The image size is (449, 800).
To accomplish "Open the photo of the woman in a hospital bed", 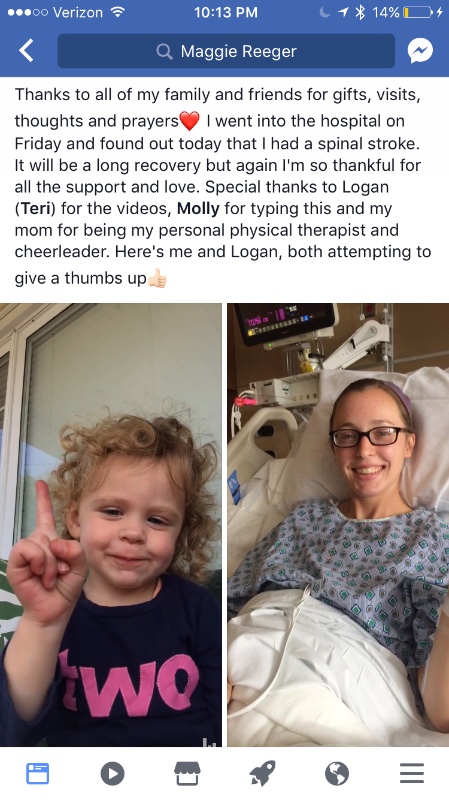I will [x=338, y=524].
